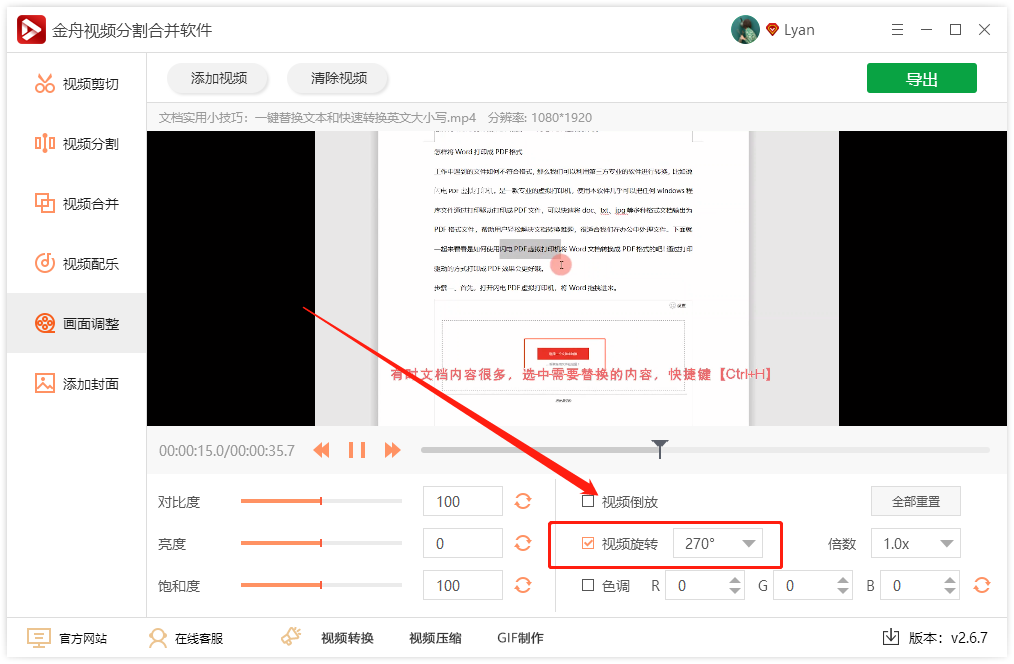Open 添加封面 section
Viewport: 1014px width, 664px height.
(77, 383)
